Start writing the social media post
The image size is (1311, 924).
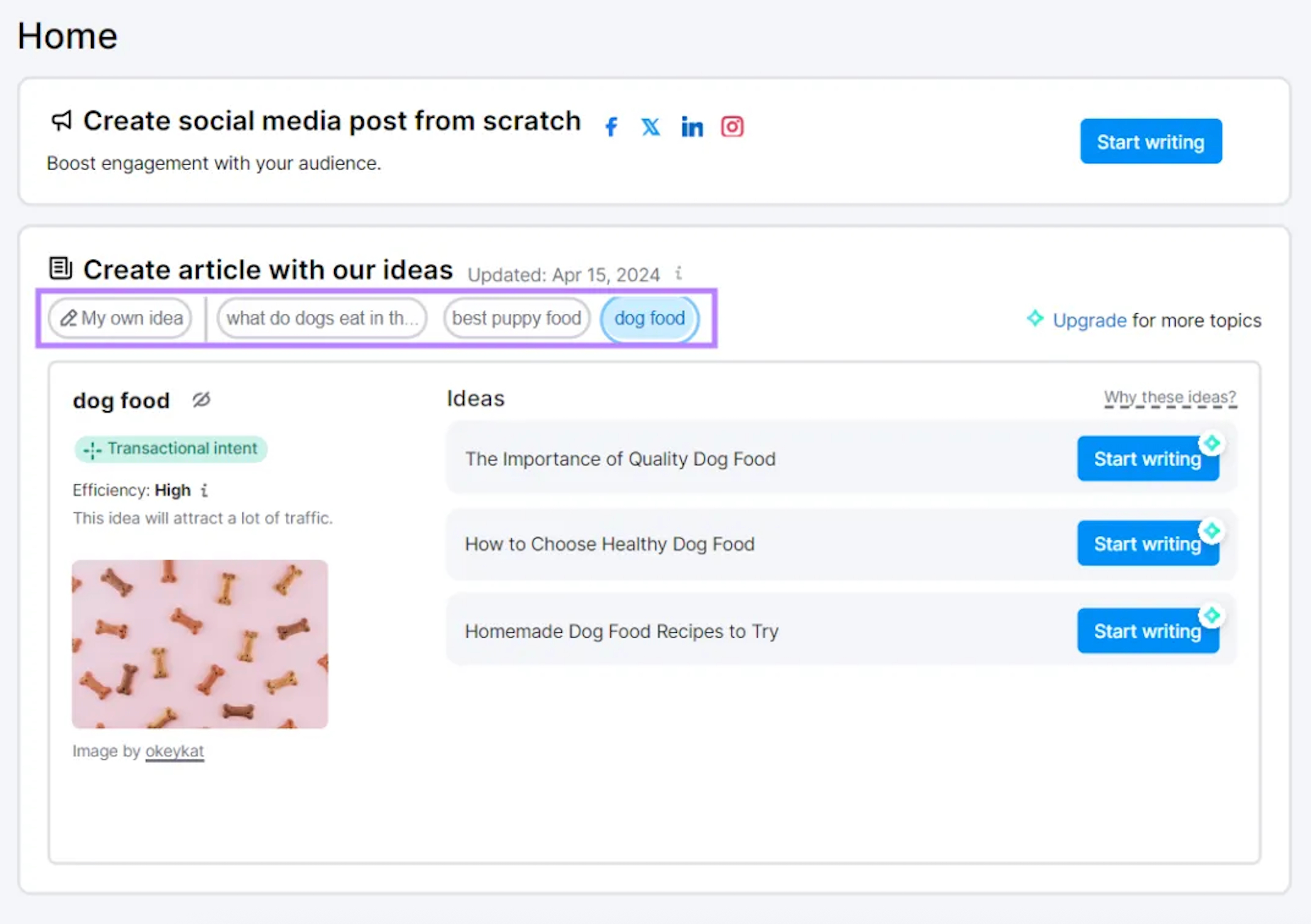1150,142
